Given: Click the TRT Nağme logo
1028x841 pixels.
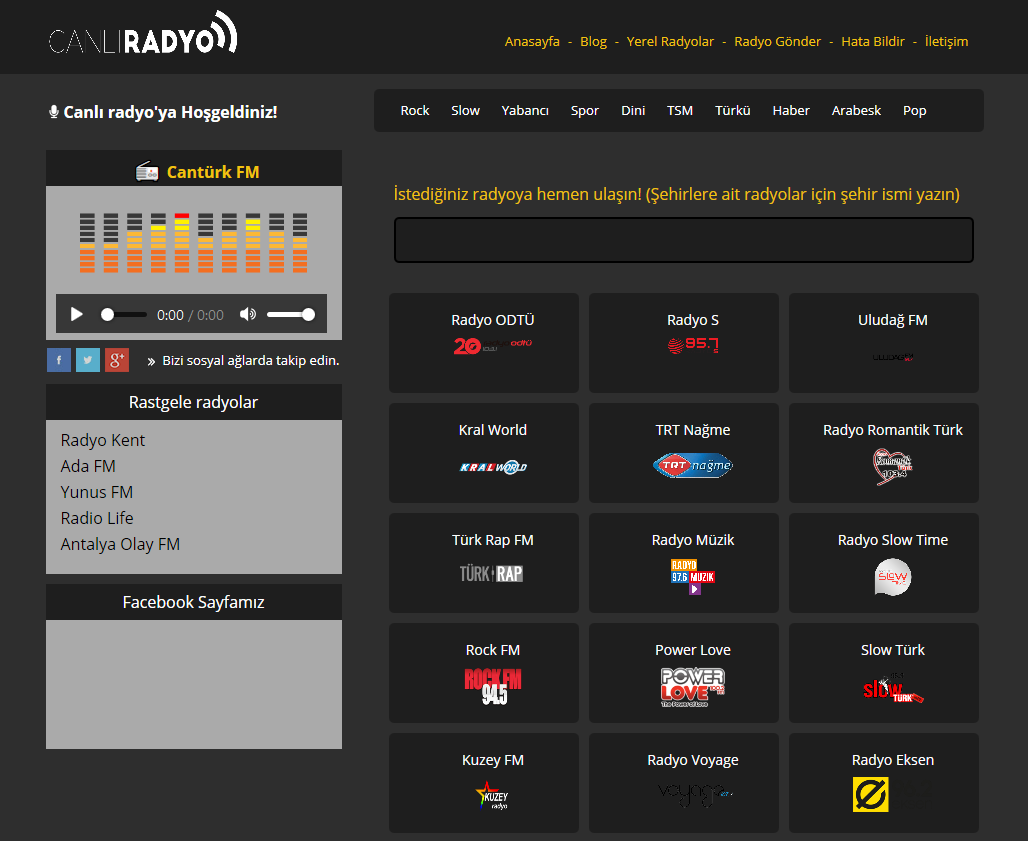Looking at the screenshot, I should pyautogui.click(x=693, y=465).
